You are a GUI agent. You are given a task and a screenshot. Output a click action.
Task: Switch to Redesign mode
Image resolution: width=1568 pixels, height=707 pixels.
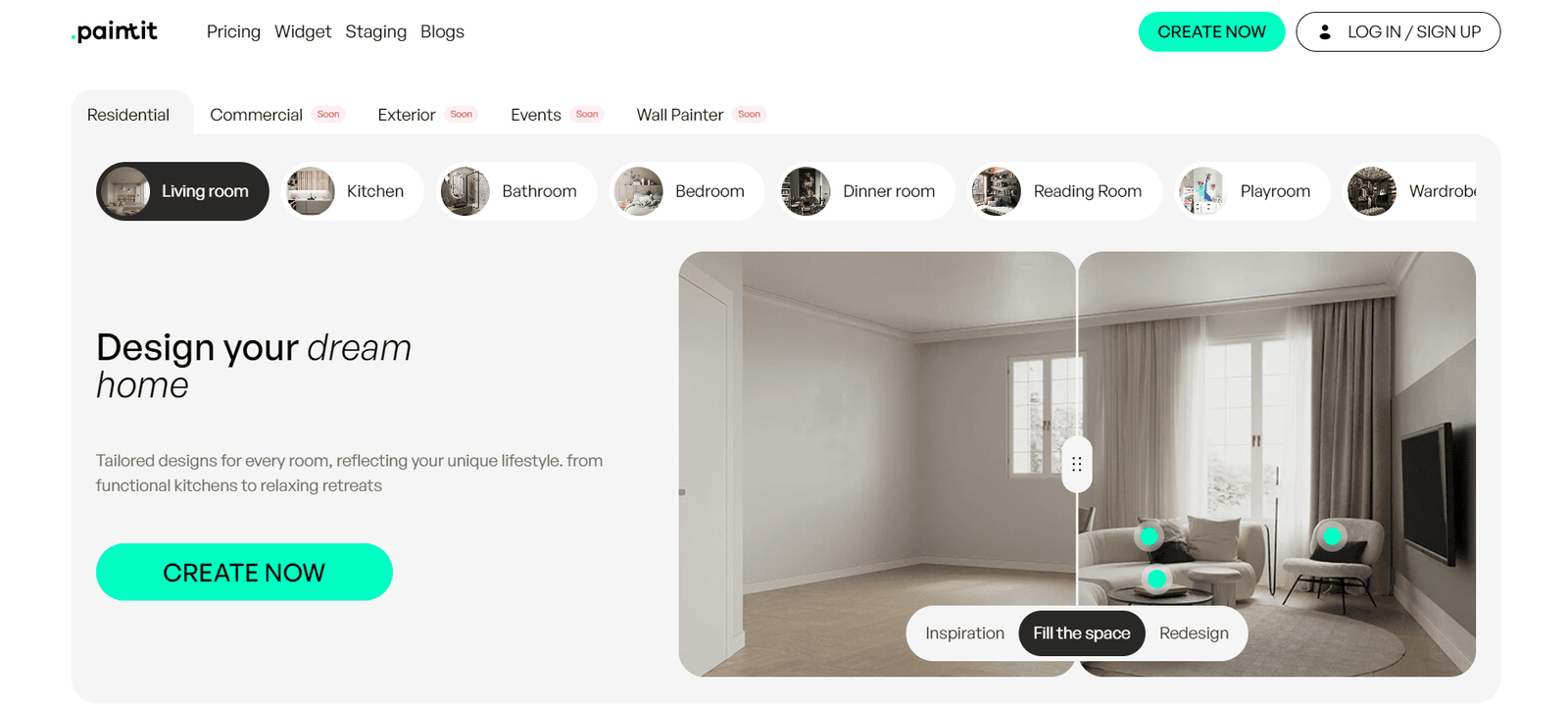(x=1194, y=633)
